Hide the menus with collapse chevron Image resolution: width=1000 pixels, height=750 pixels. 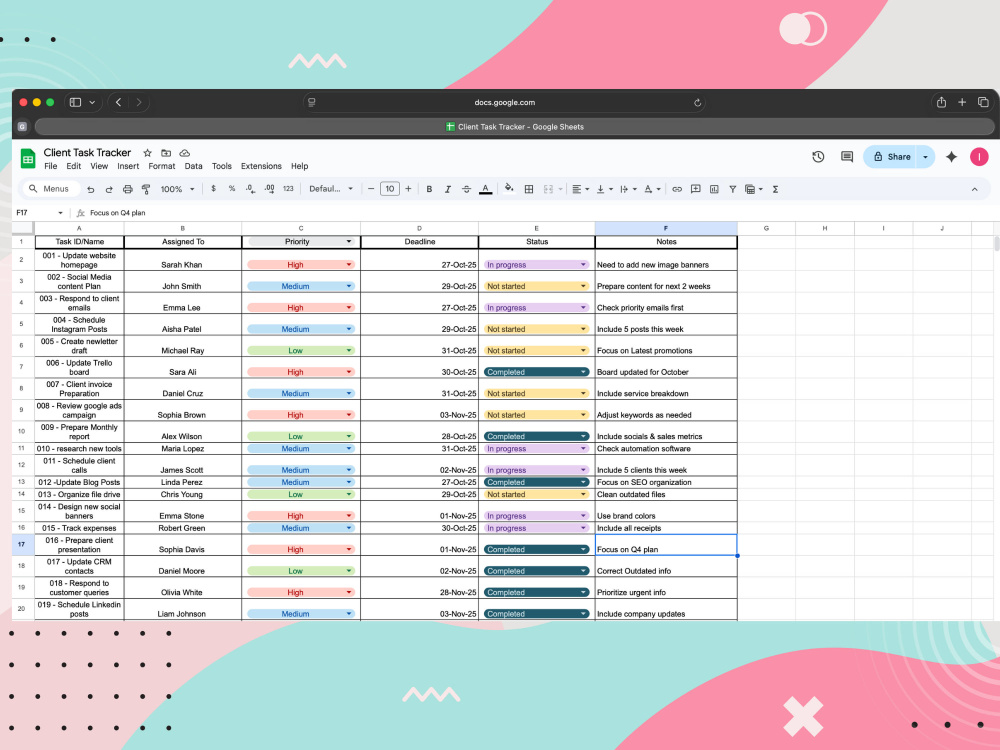[974, 189]
